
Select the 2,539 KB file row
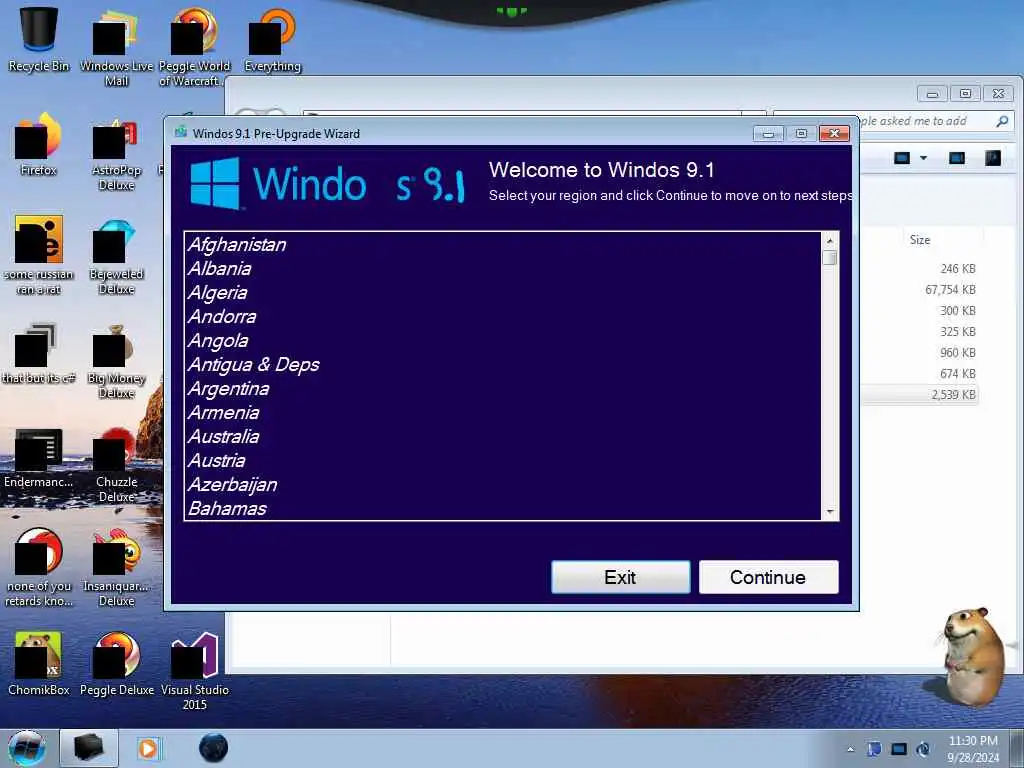[920, 394]
